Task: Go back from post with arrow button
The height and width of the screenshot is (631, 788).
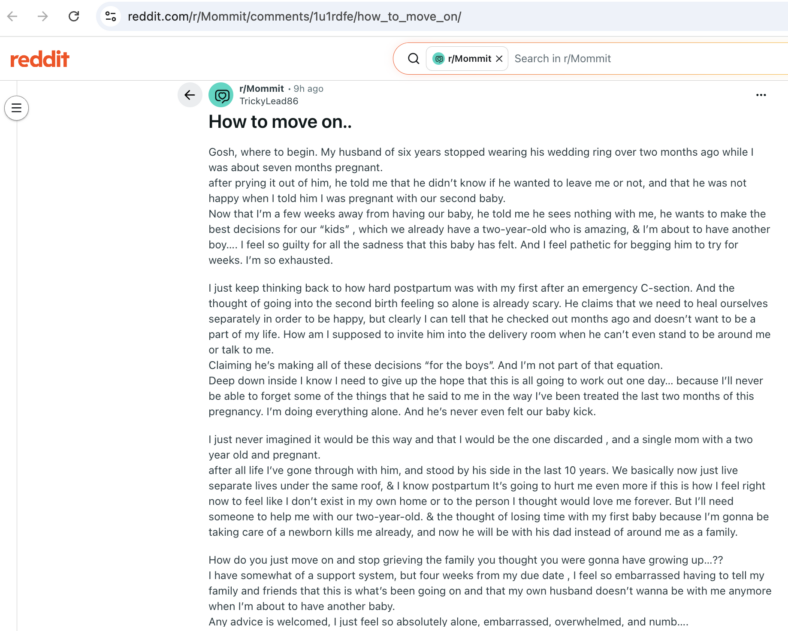Action: coord(189,95)
